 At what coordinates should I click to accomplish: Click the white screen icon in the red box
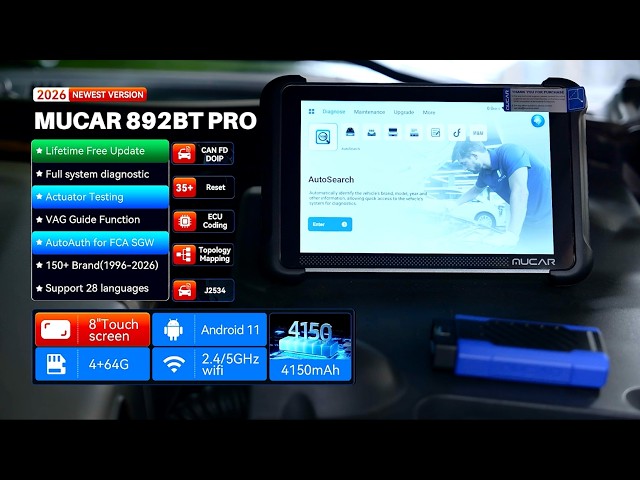coord(56,330)
